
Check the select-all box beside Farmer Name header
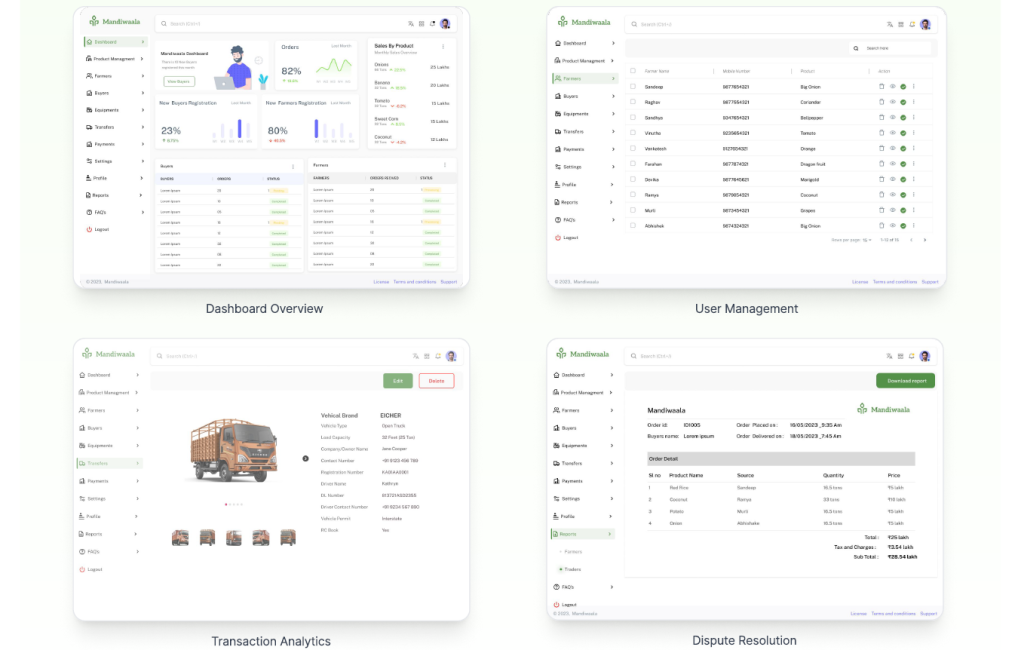[633, 71]
